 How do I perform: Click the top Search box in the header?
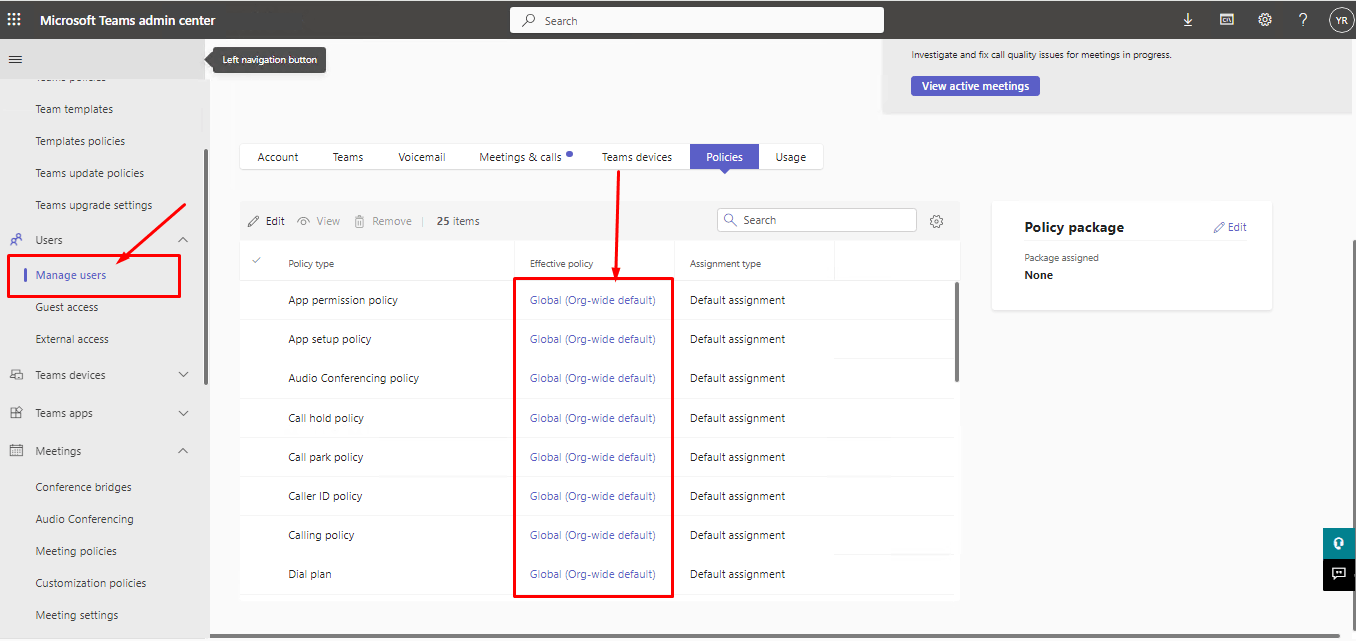point(697,20)
